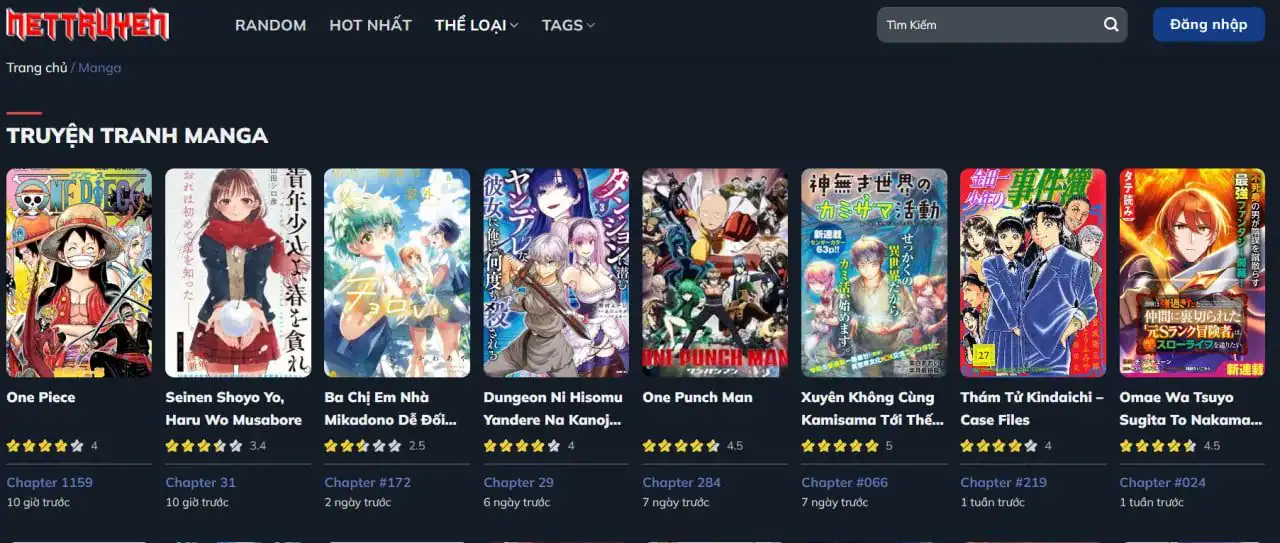Open the NetTruyen logo homepage
Image resolution: width=1280 pixels, height=543 pixels.
click(88, 25)
